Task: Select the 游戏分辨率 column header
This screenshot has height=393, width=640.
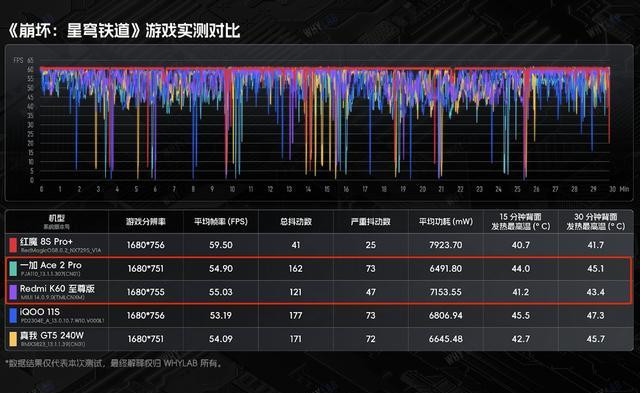Action: pyautogui.click(x=146, y=222)
